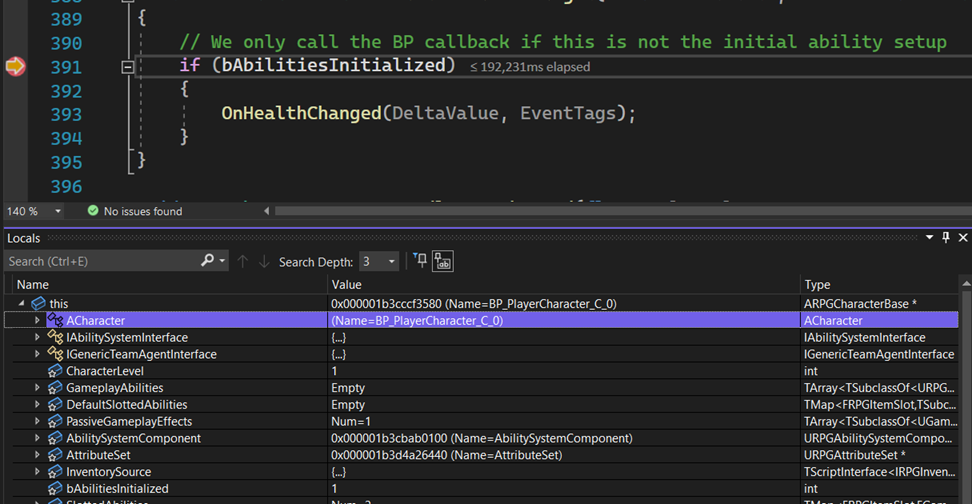The width and height of the screenshot is (972, 504).
Task: Click the ACharacter base class icon
Action: point(55,320)
